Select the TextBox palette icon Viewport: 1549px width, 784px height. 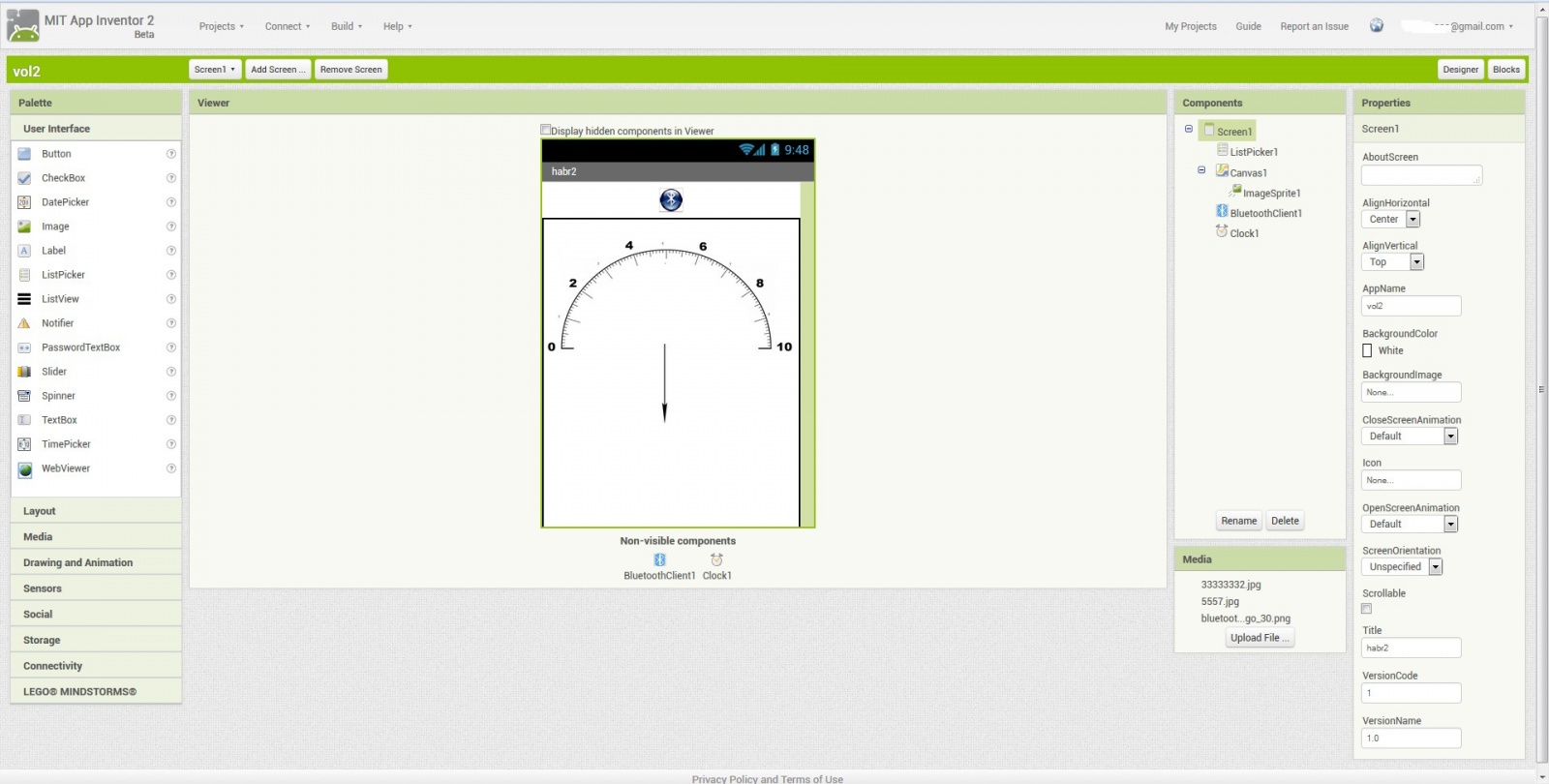coord(24,420)
